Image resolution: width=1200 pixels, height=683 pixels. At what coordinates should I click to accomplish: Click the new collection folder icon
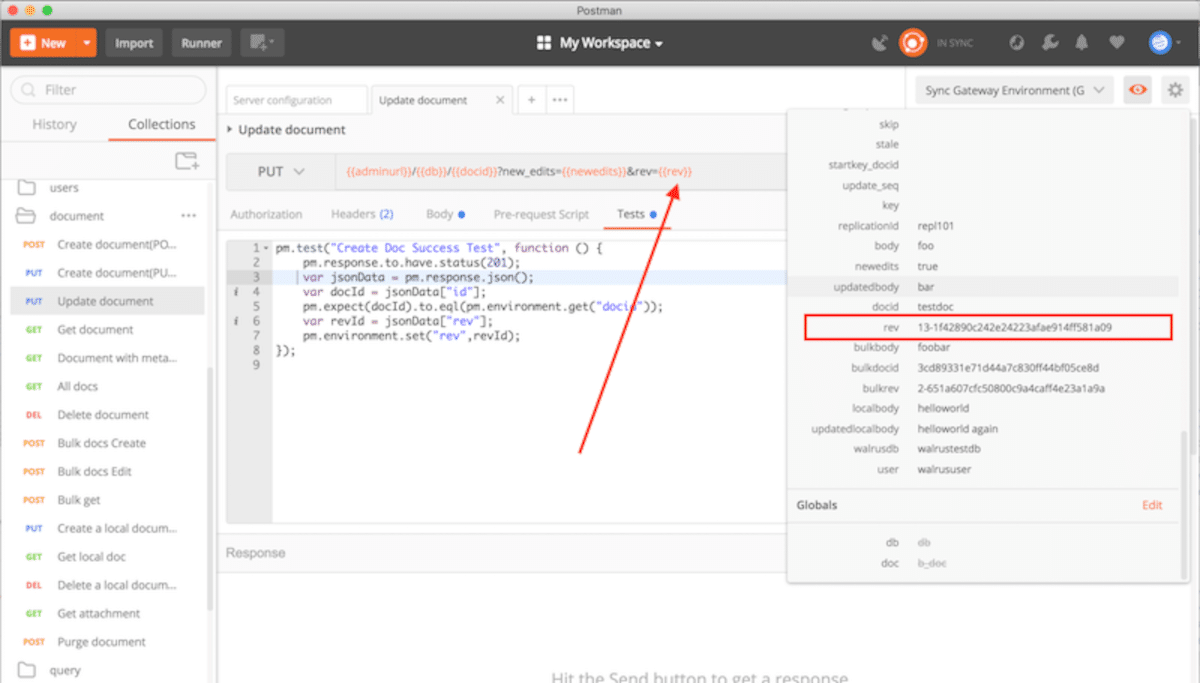point(186,161)
